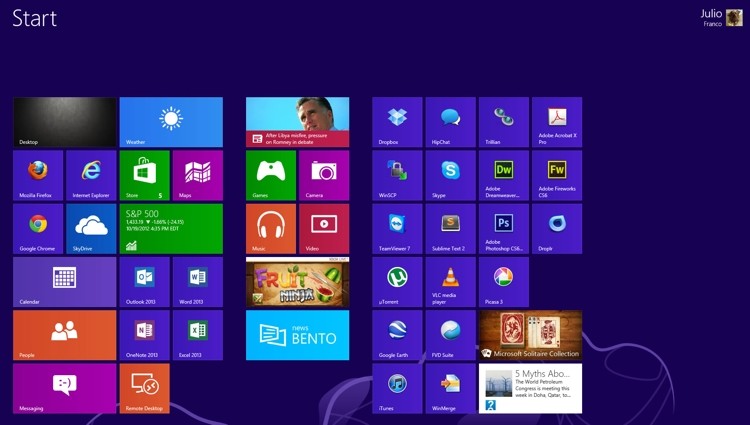
Task: Launch Dropbox
Action: point(397,122)
